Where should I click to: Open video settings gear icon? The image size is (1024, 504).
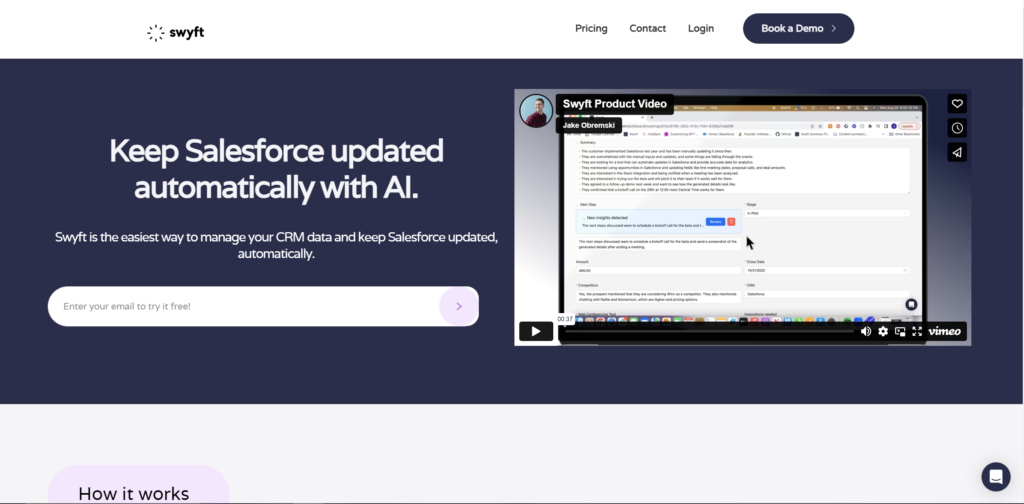click(883, 331)
